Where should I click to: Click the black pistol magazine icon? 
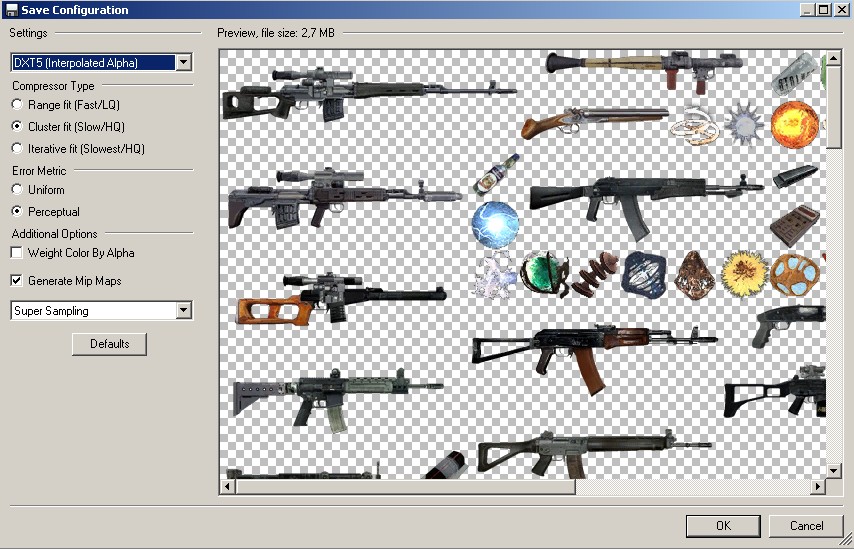[x=795, y=176]
